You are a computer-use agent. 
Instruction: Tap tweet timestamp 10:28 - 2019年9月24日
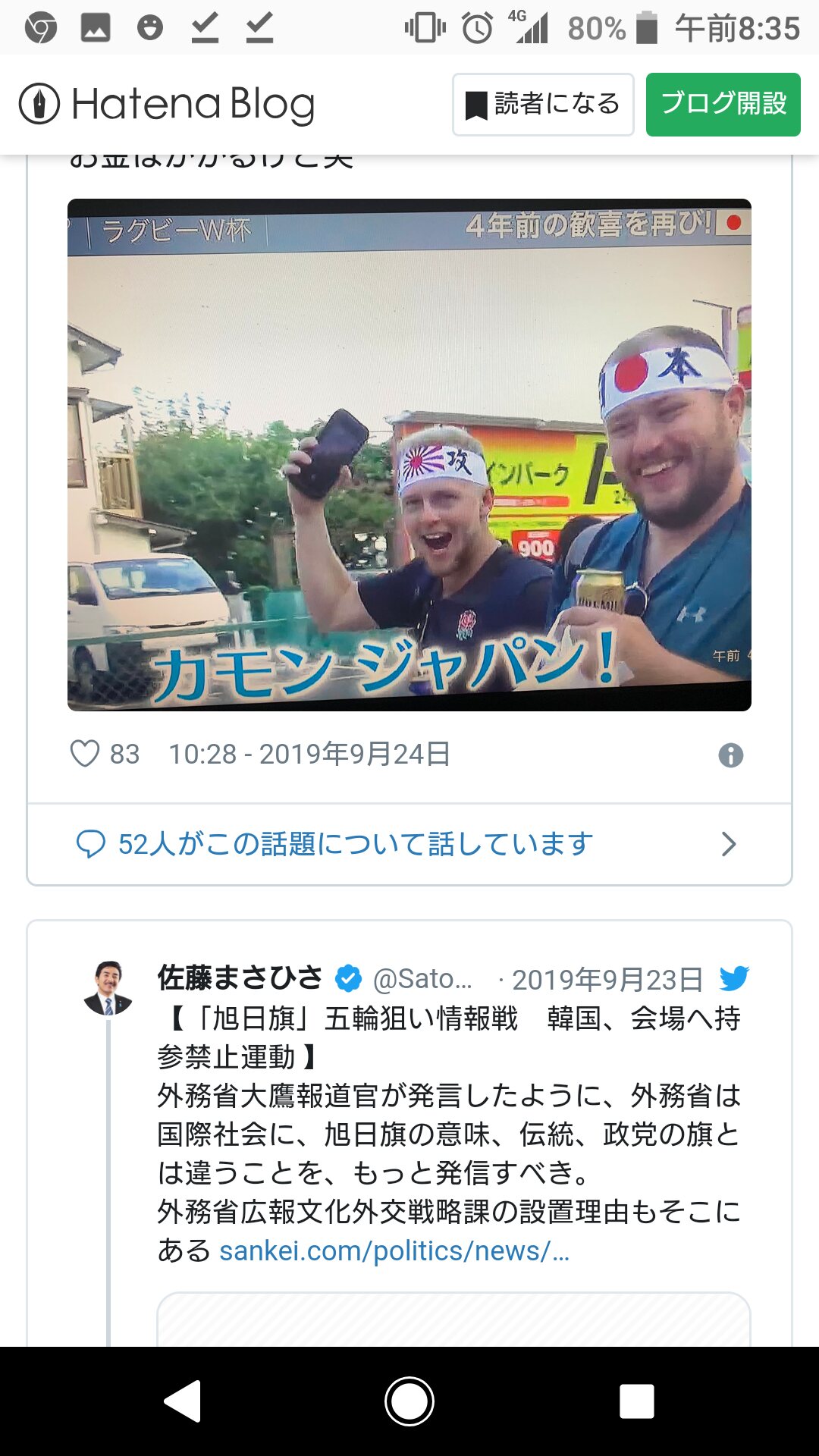pos(309,754)
